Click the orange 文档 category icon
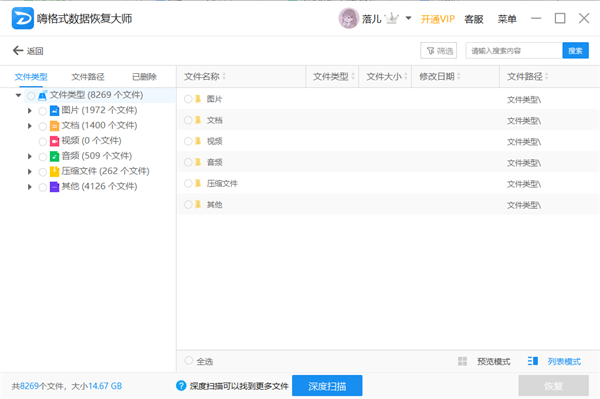This screenshot has height=399, width=600. (x=54, y=126)
